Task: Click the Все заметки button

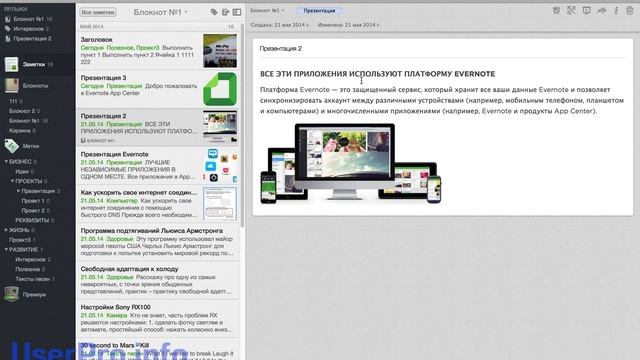Action: (98, 12)
